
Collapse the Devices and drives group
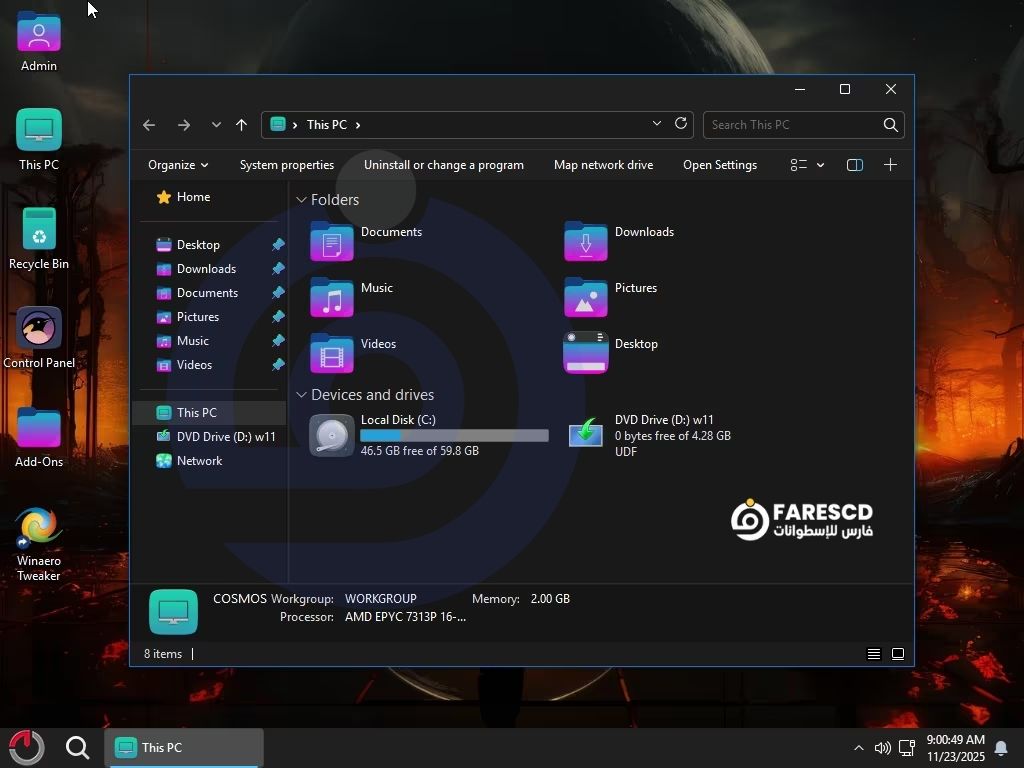(301, 395)
